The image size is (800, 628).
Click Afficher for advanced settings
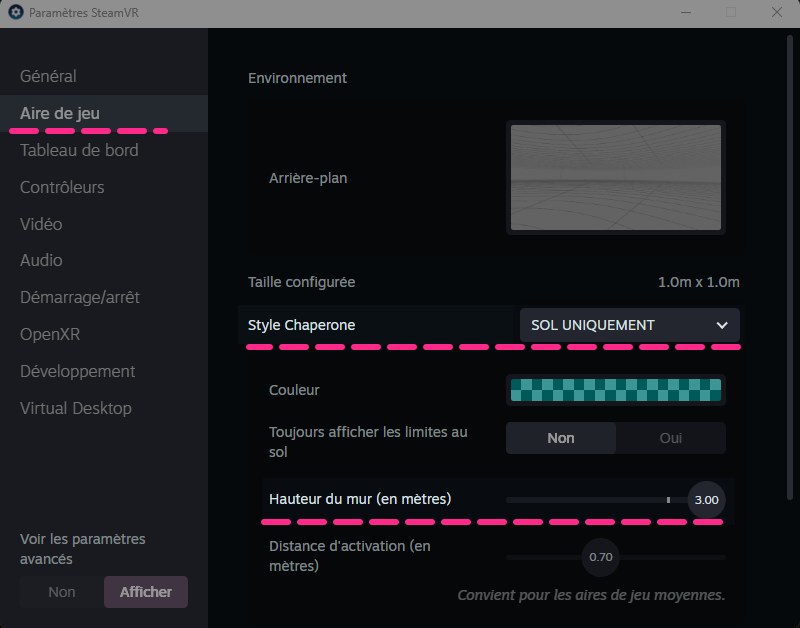[x=146, y=592]
